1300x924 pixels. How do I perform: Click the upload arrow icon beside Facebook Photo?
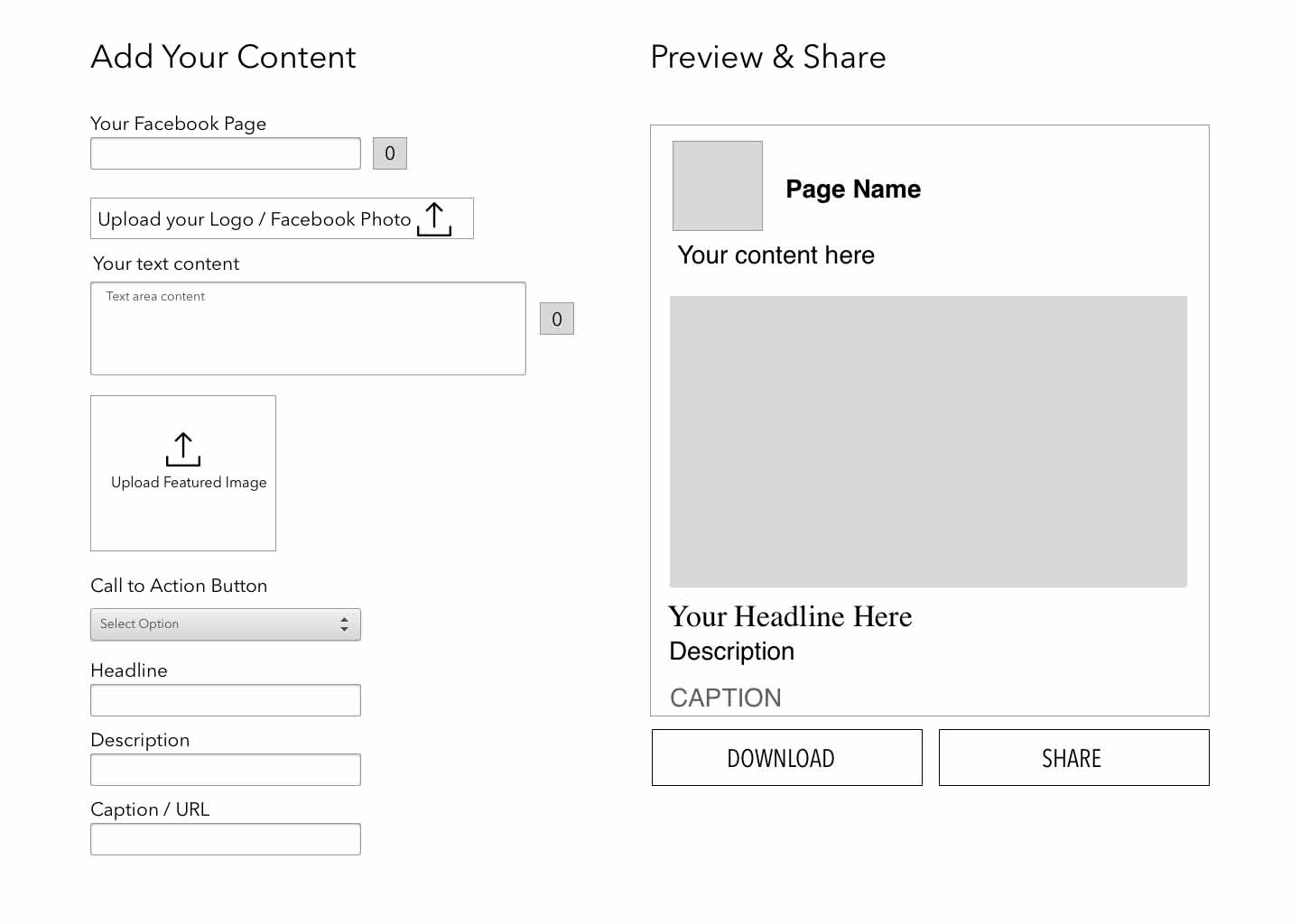point(434,219)
